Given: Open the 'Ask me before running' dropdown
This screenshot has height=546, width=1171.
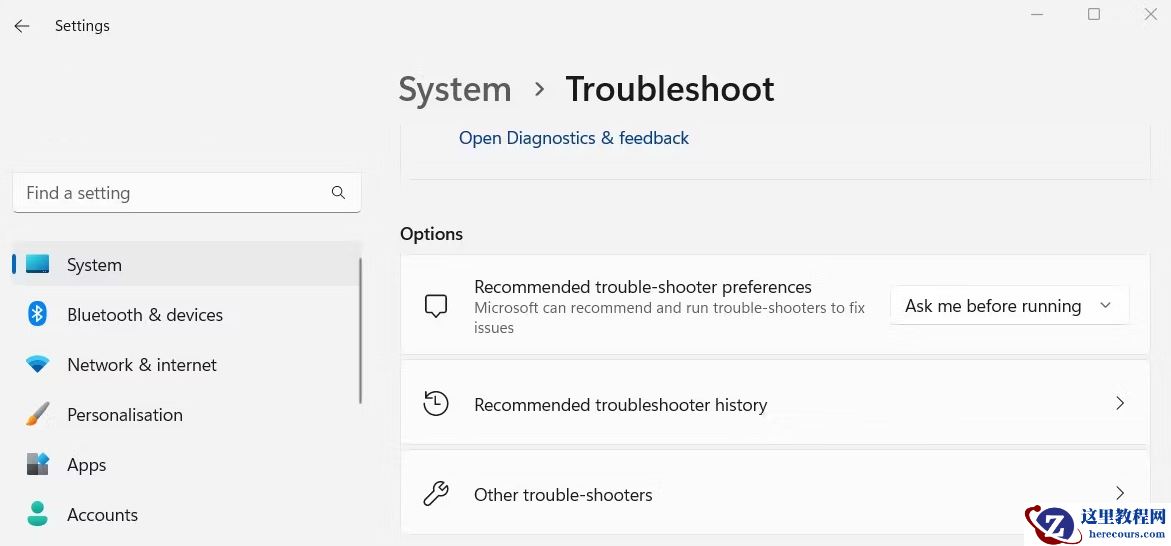Looking at the screenshot, I should (1009, 306).
